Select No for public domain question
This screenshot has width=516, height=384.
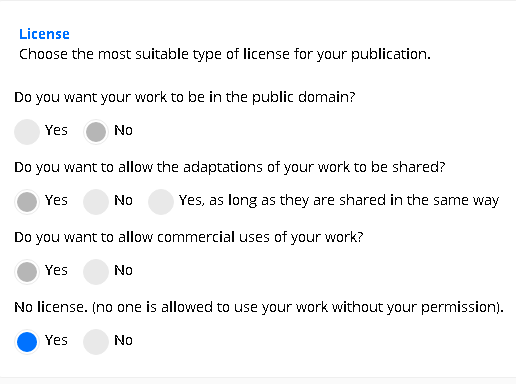[96, 132]
